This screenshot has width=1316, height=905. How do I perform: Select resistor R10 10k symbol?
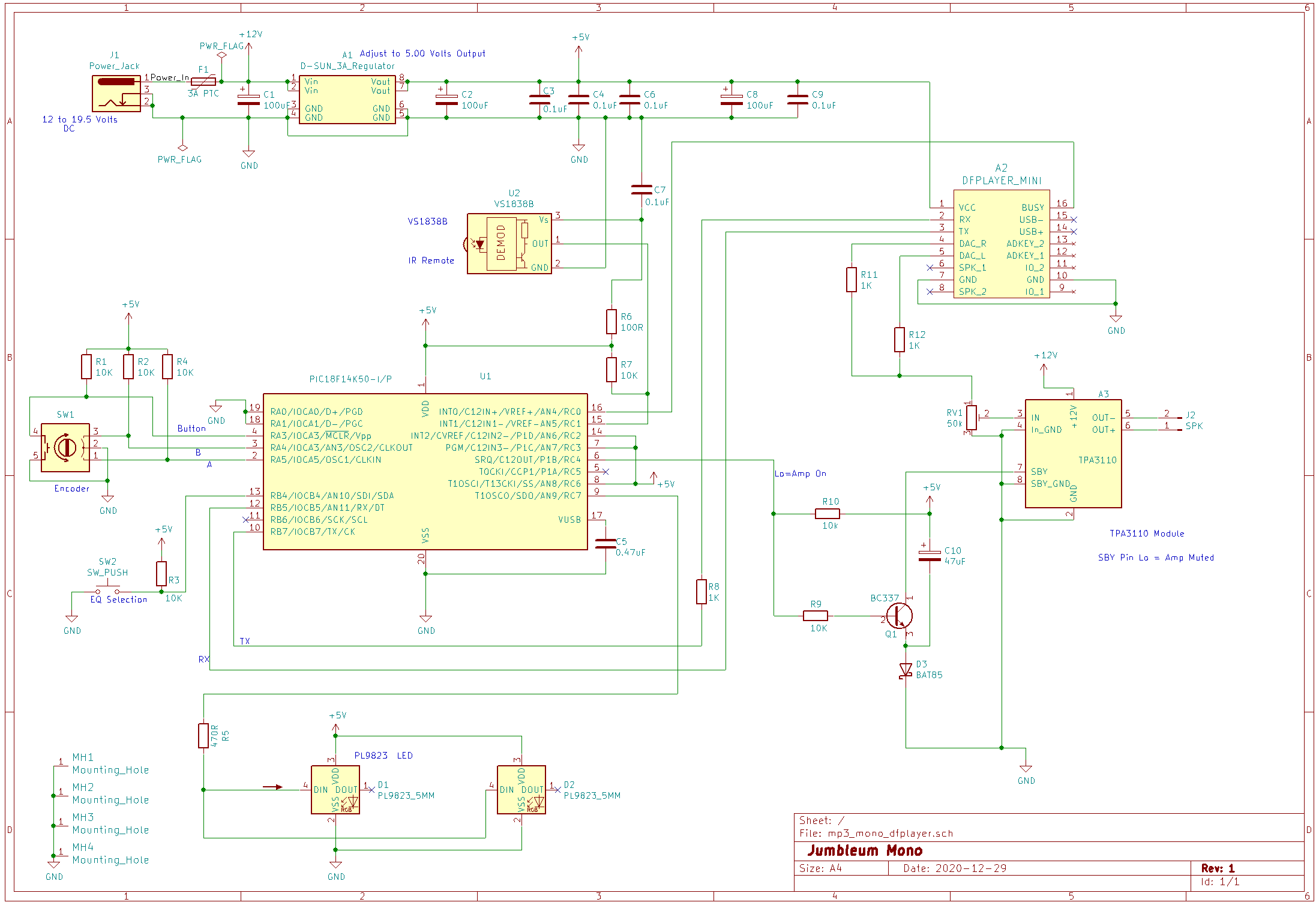pyautogui.click(x=828, y=514)
